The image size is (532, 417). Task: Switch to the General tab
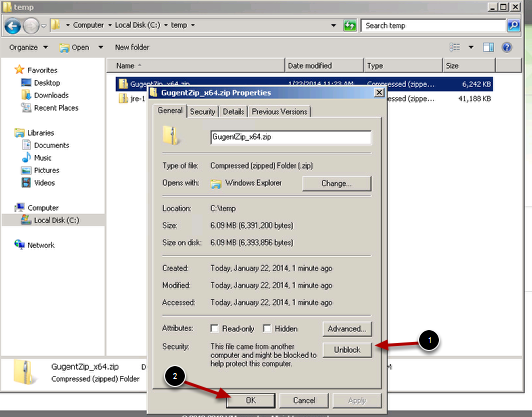170,111
